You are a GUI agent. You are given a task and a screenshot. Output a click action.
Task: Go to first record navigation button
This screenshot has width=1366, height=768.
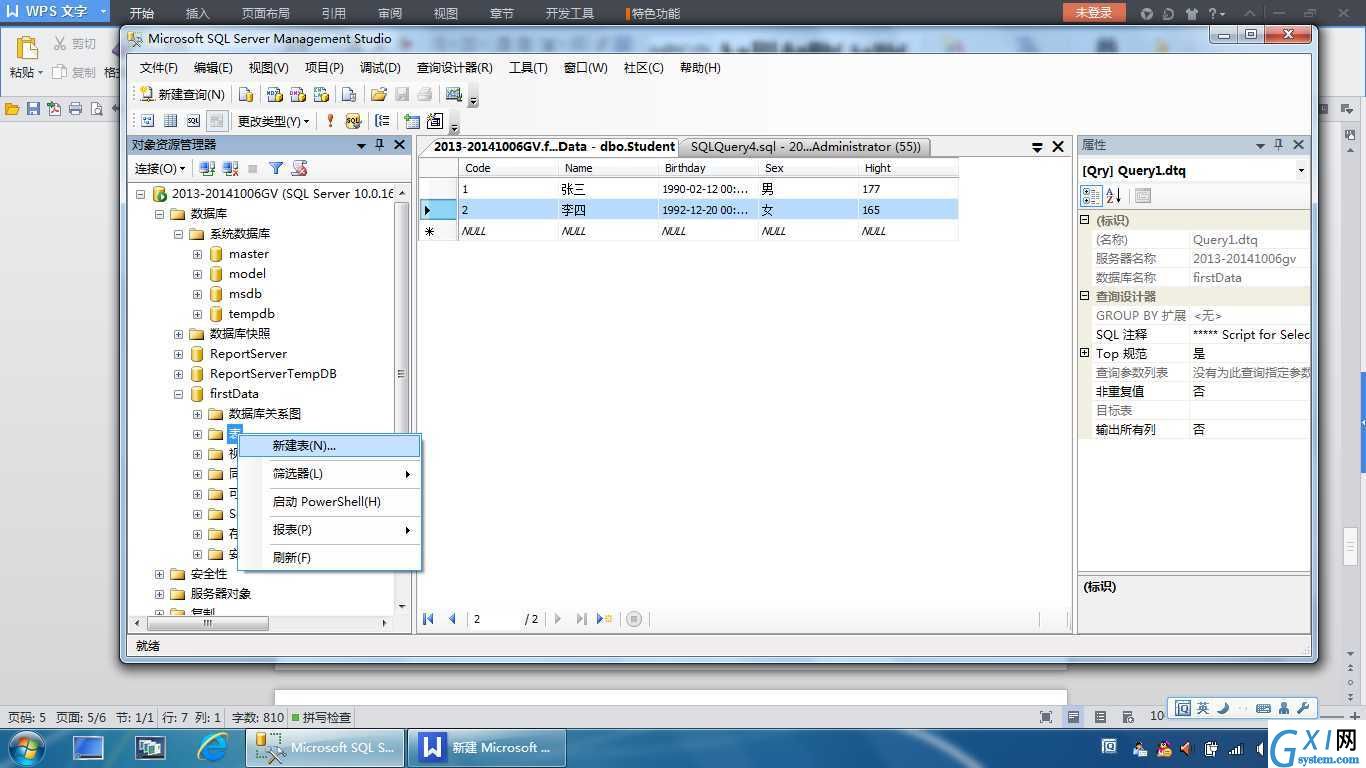(x=429, y=619)
